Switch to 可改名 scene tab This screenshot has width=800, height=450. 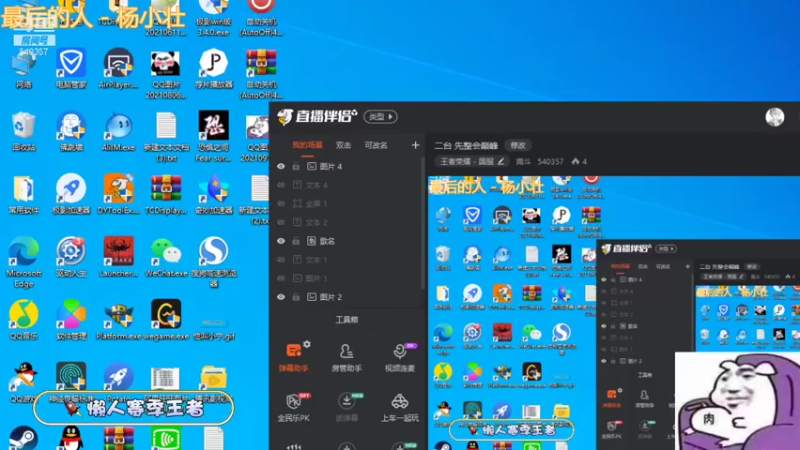pos(376,145)
